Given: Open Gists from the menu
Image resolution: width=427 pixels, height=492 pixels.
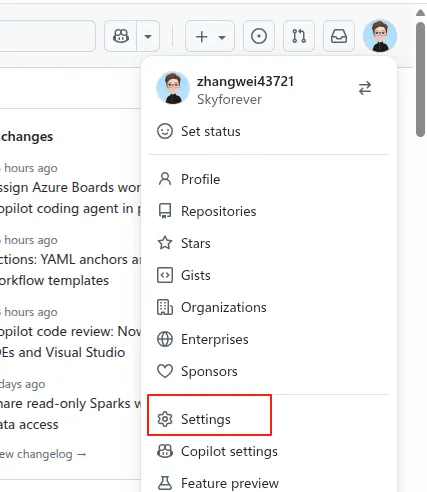Looking at the screenshot, I should [269, 275].
